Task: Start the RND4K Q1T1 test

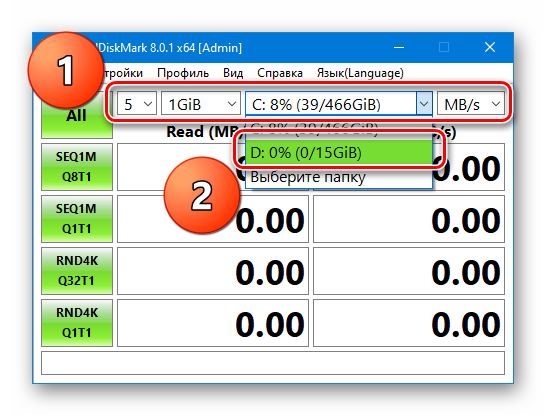Action: pyautogui.click(x=77, y=323)
